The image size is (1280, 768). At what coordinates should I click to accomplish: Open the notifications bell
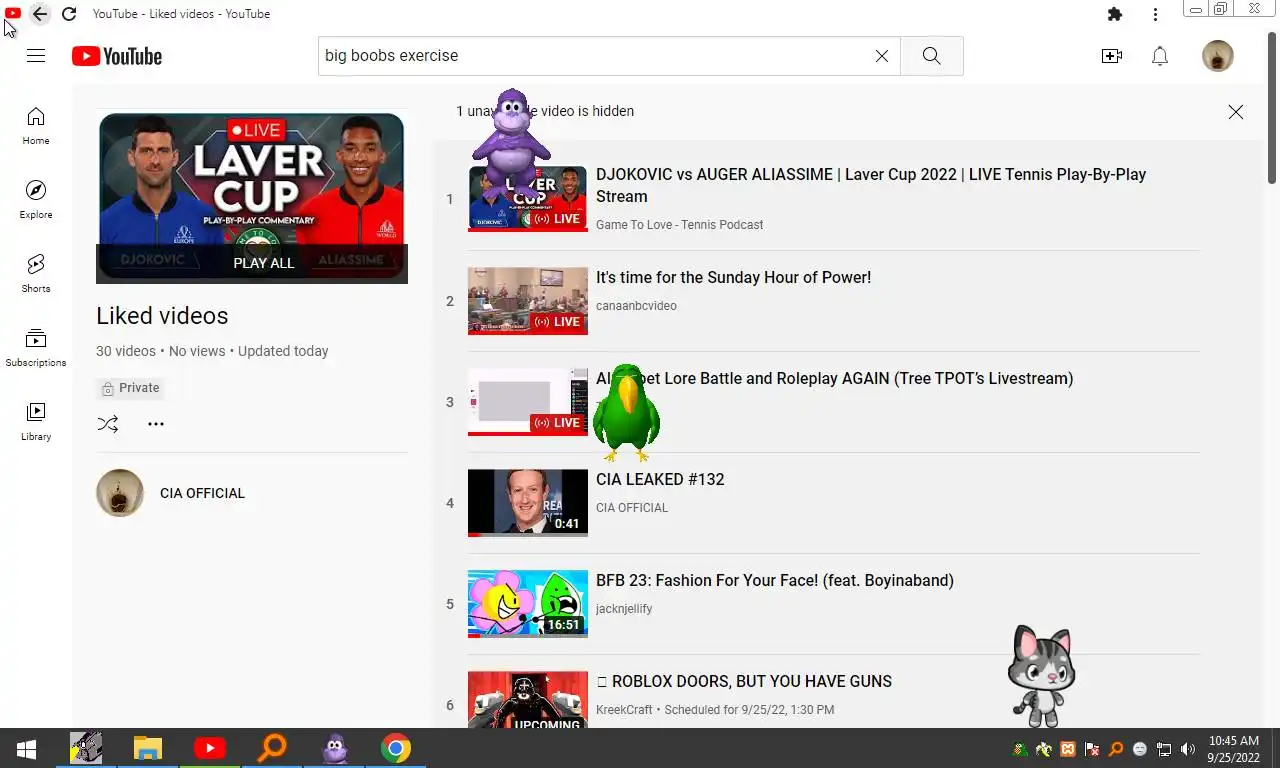[x=1160, y=56]
